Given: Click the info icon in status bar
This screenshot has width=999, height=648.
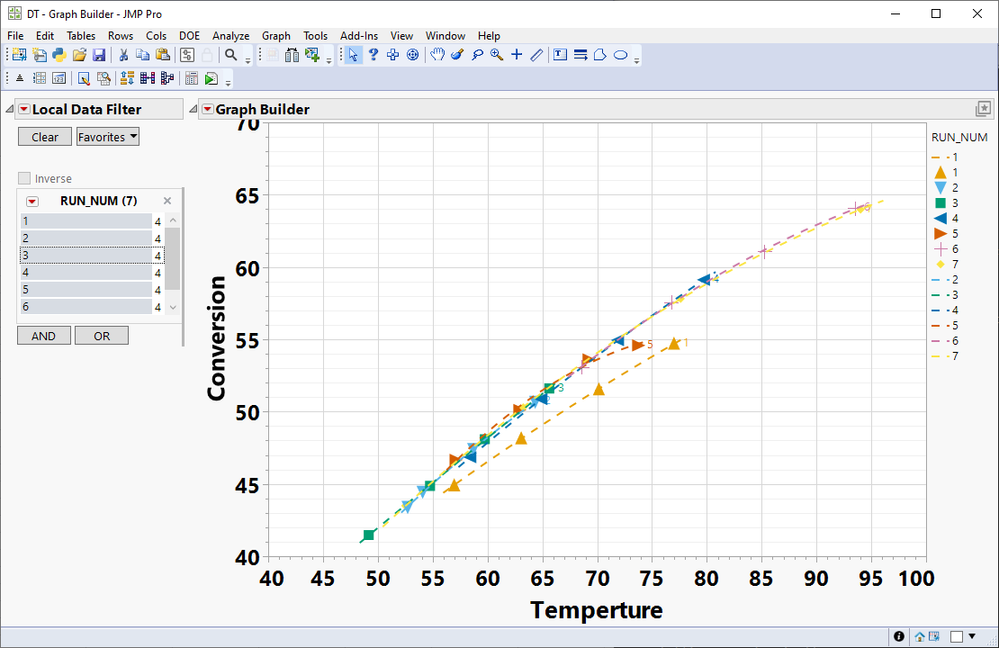Looking at the screenshot, I should pyautogui.click(x=899, y=636).
